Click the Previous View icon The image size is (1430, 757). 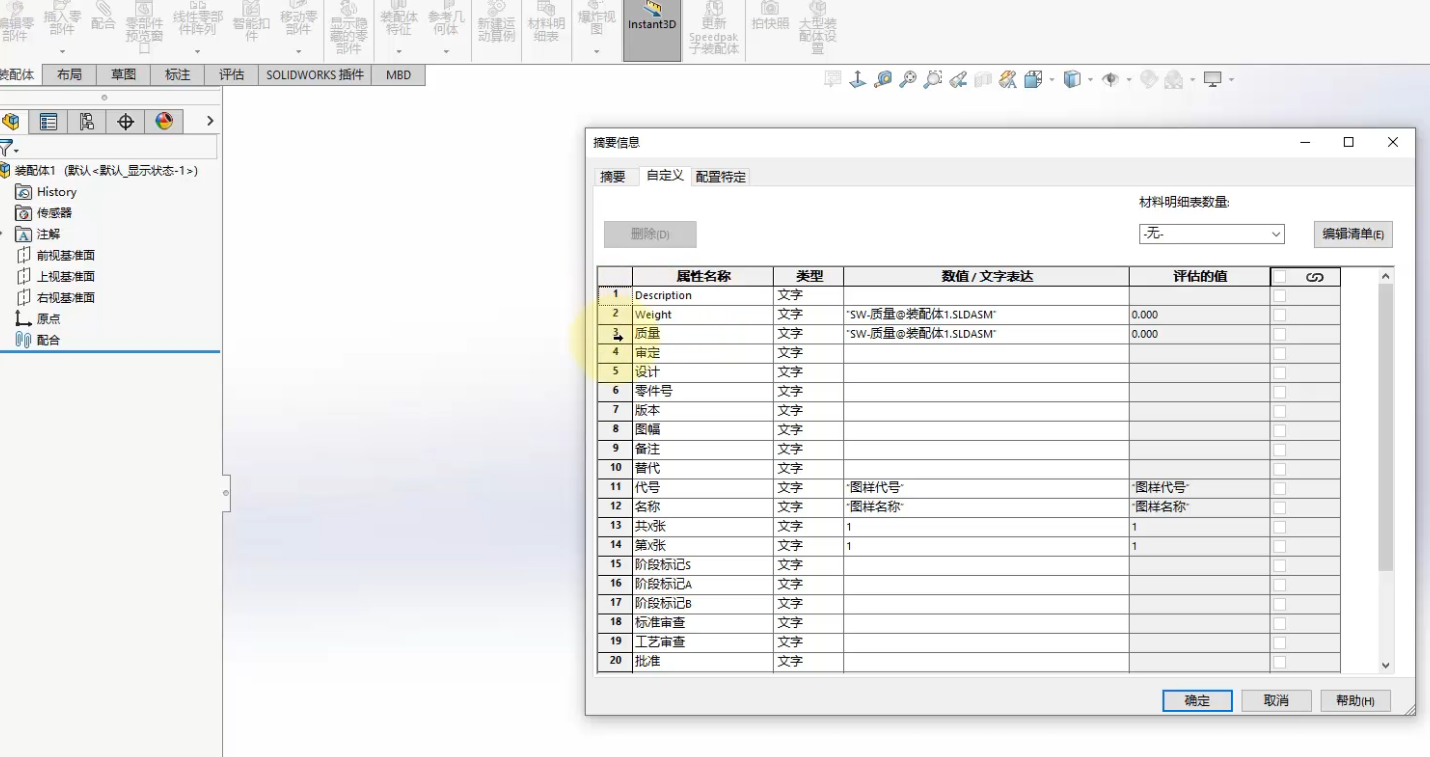pyautogui.click(x=958, y=79)
